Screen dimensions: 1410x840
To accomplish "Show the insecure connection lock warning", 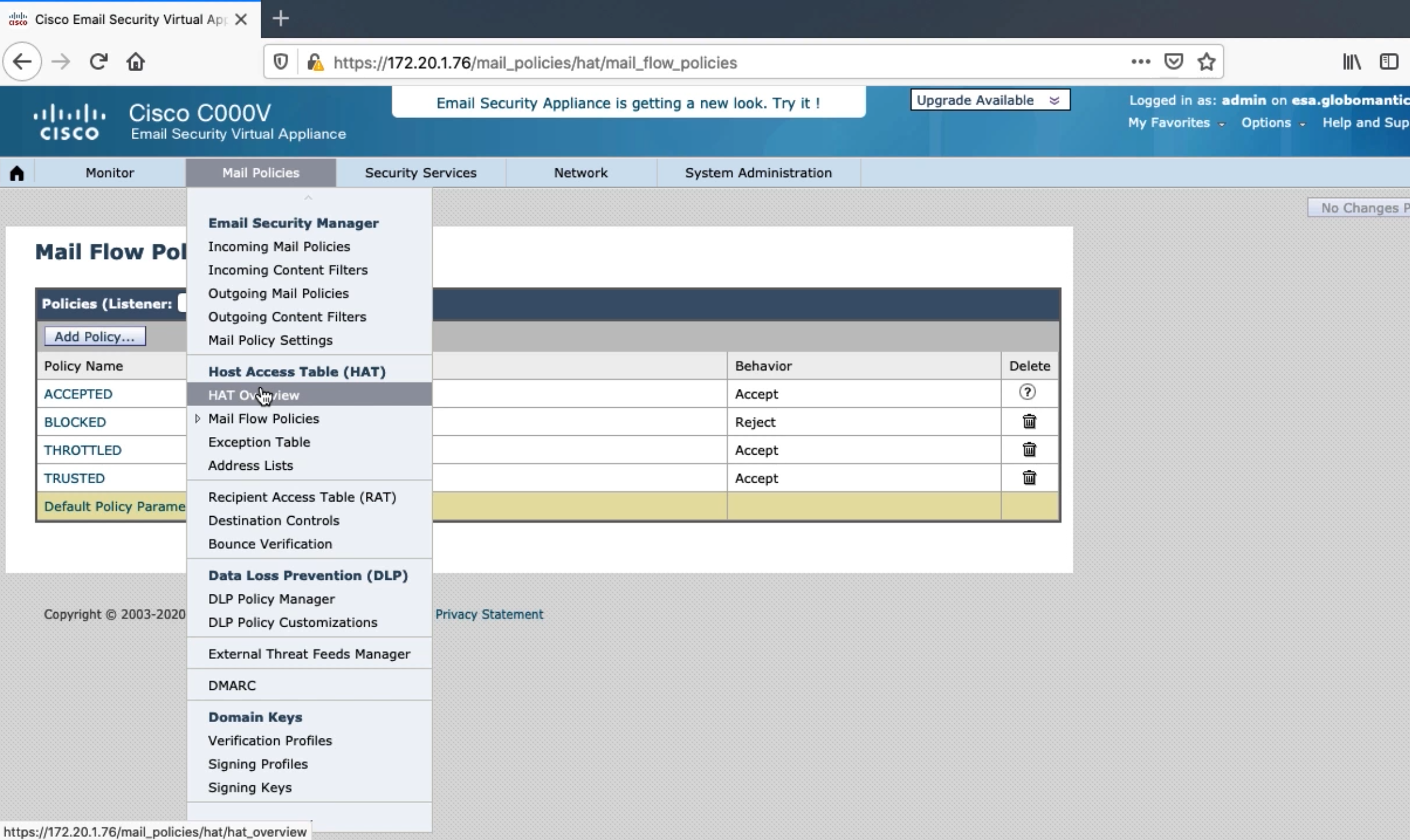I will 315,62.
